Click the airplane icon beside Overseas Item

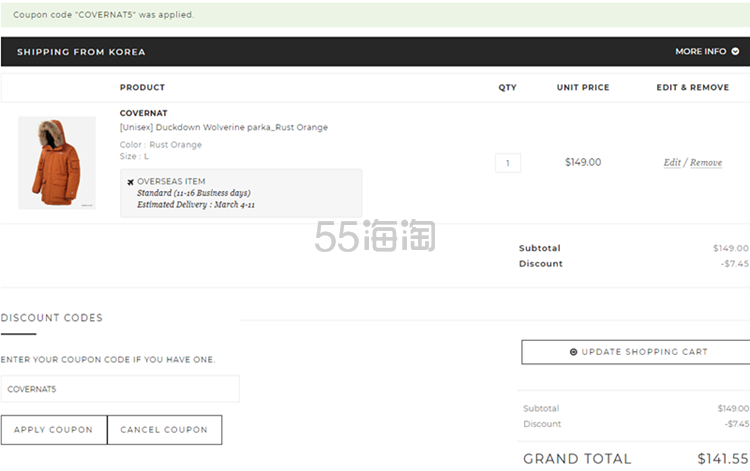click(x=130, y=181)
